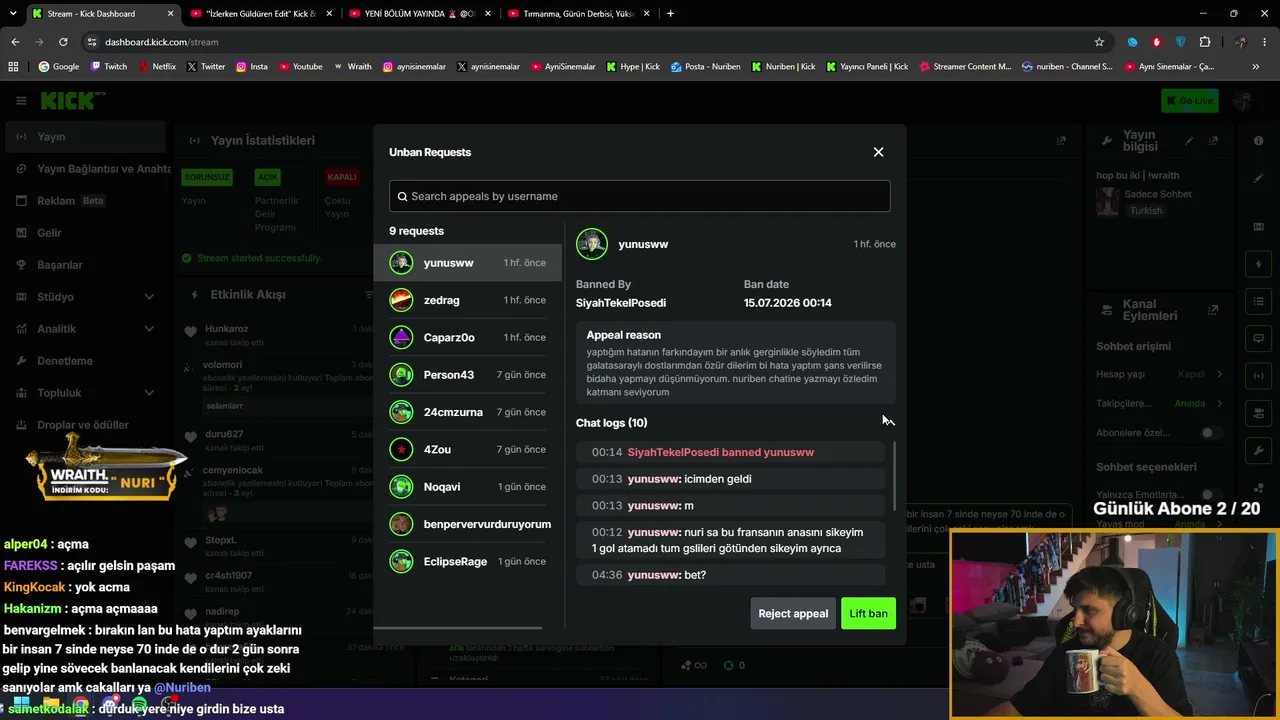Open benpervervurduruyorum's unban request
This screenshot has width=1280, height=720.
468,524
